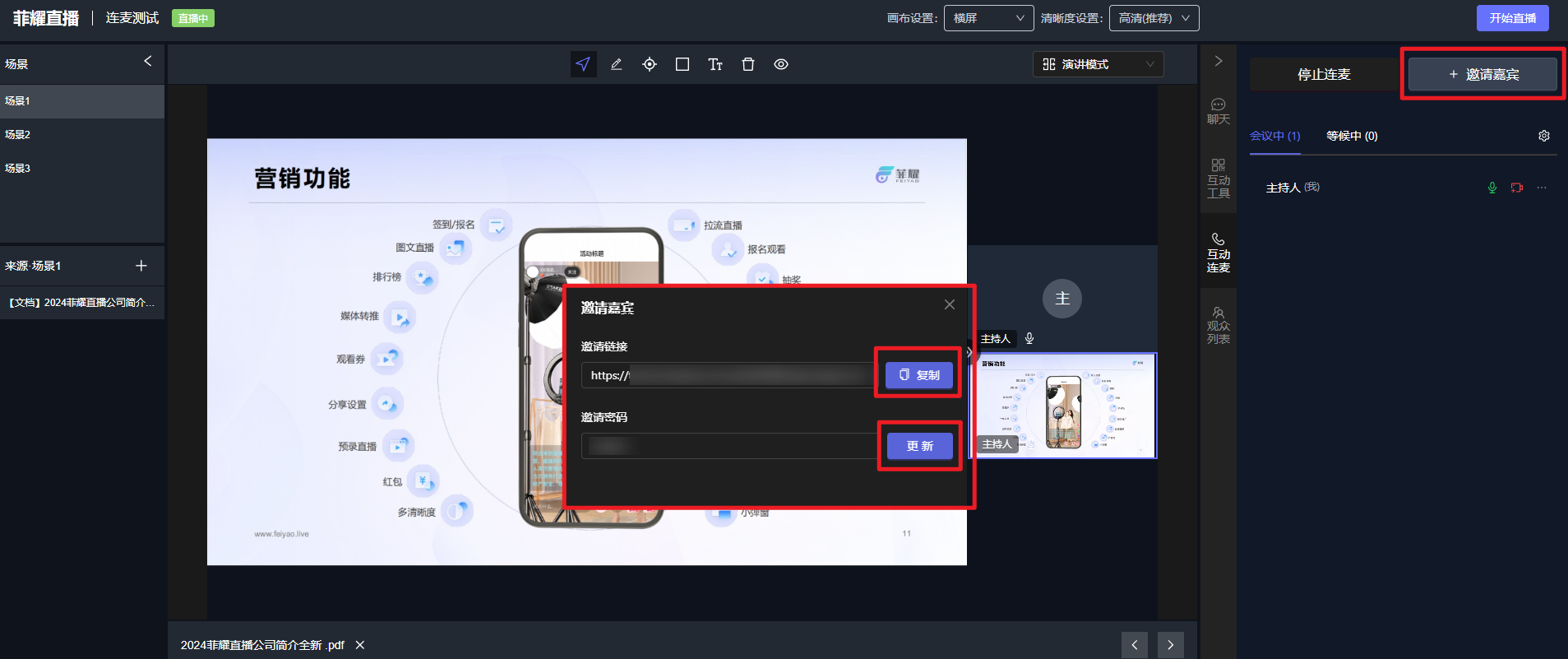Open the 高清(推荐) clarity dropdown
Screen dimensions: 1568x659
click(x=1154, y=18)
